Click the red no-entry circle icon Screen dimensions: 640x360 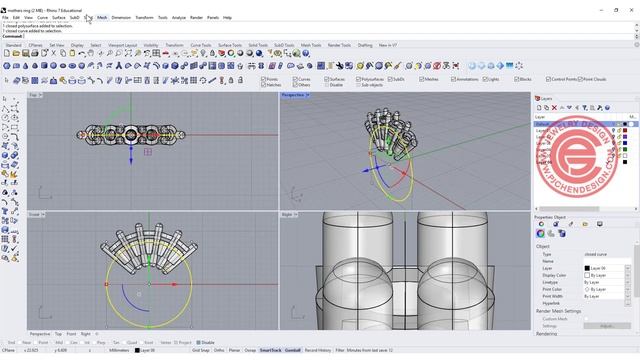(x=437, y=65)
